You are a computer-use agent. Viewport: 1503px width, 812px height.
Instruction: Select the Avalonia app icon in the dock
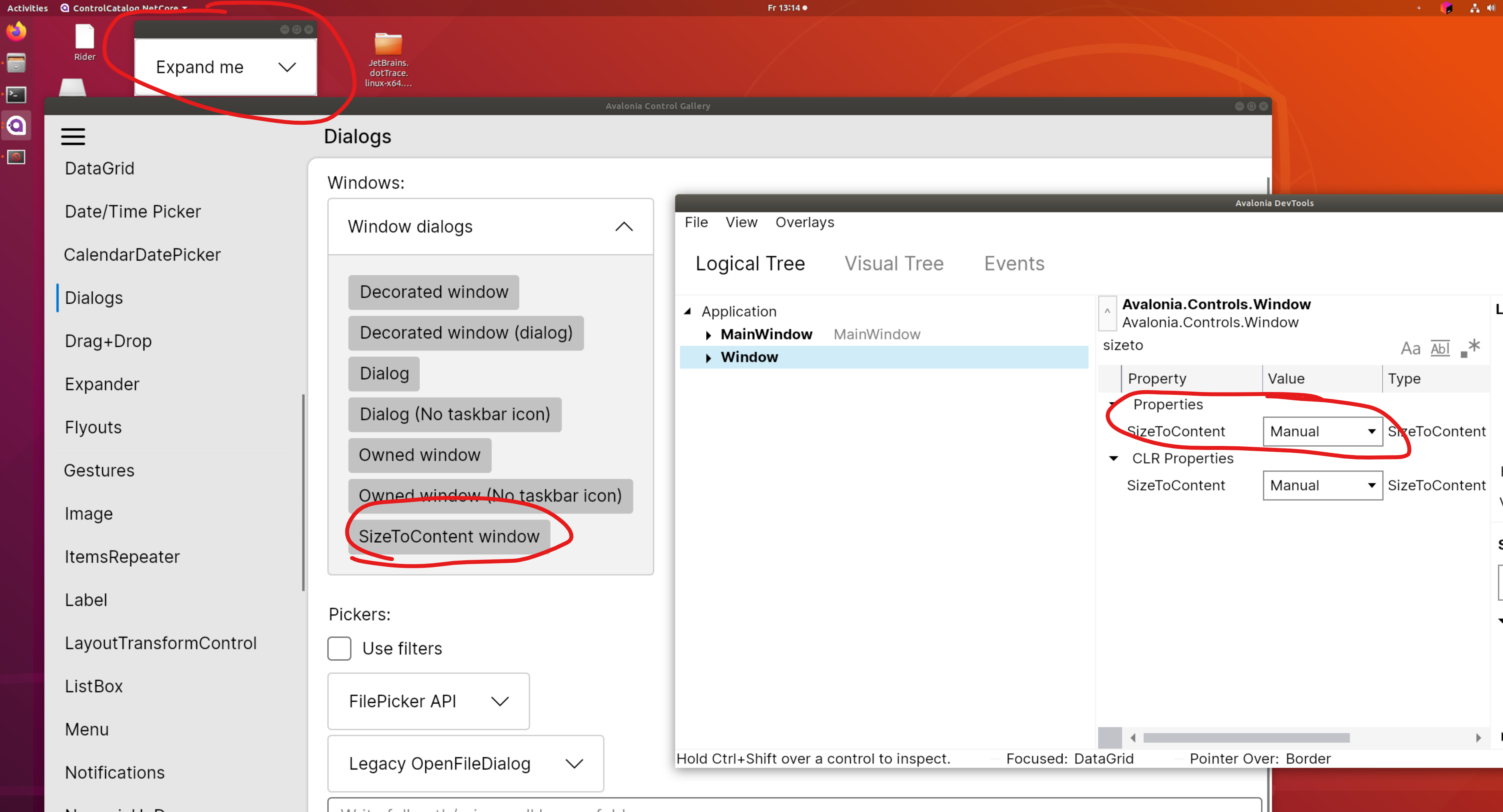[16, 125]
